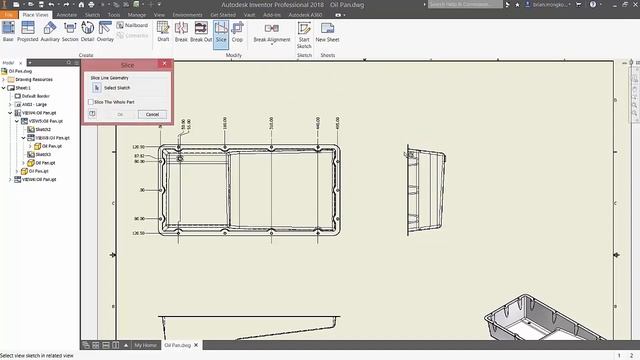Select the Auxiliary view tool

(x=50, y=31)
